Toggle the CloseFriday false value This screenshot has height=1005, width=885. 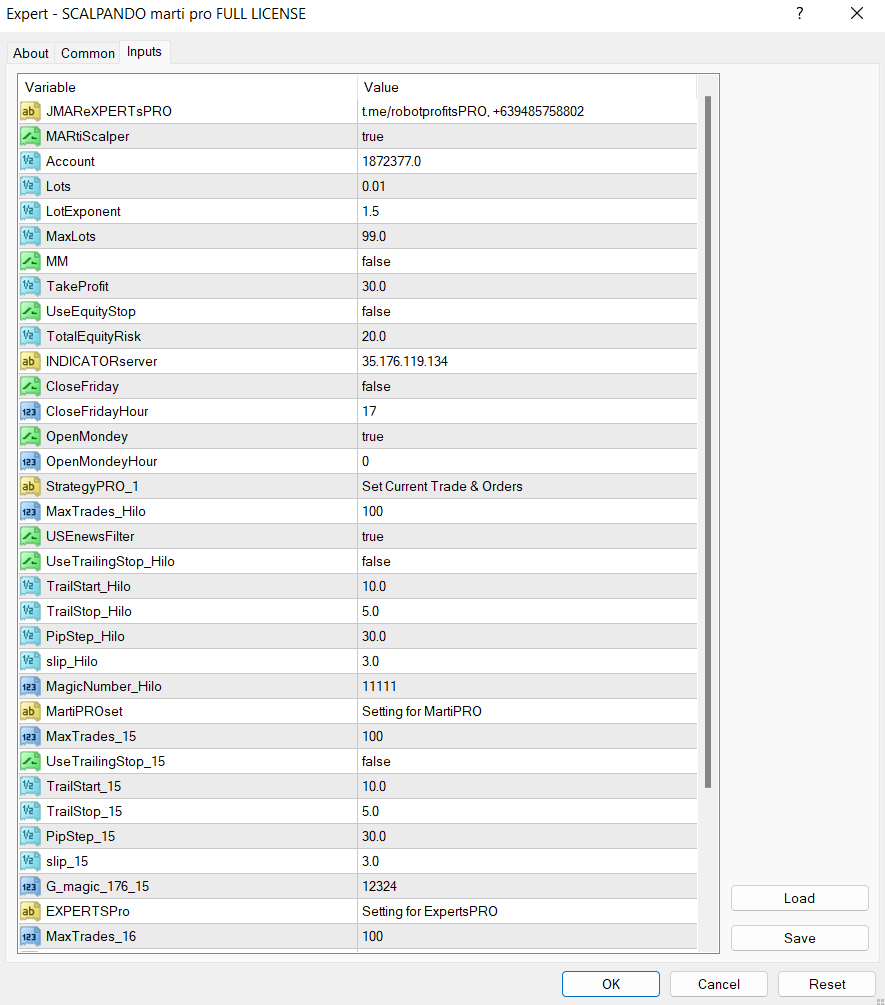(376, 386)
